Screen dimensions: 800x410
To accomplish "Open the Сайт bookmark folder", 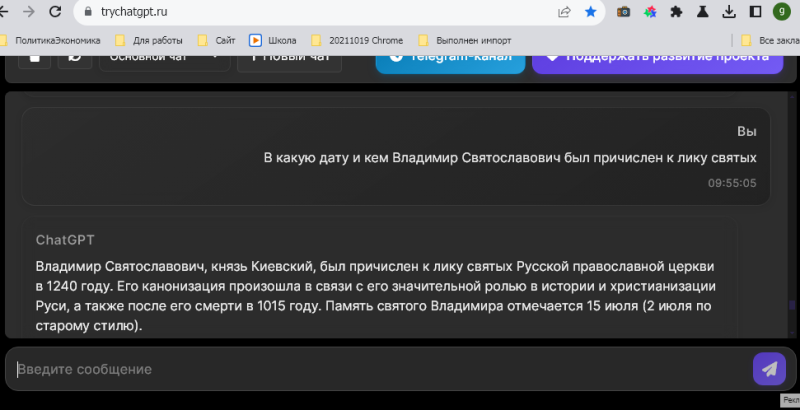I will pos(217,40).
